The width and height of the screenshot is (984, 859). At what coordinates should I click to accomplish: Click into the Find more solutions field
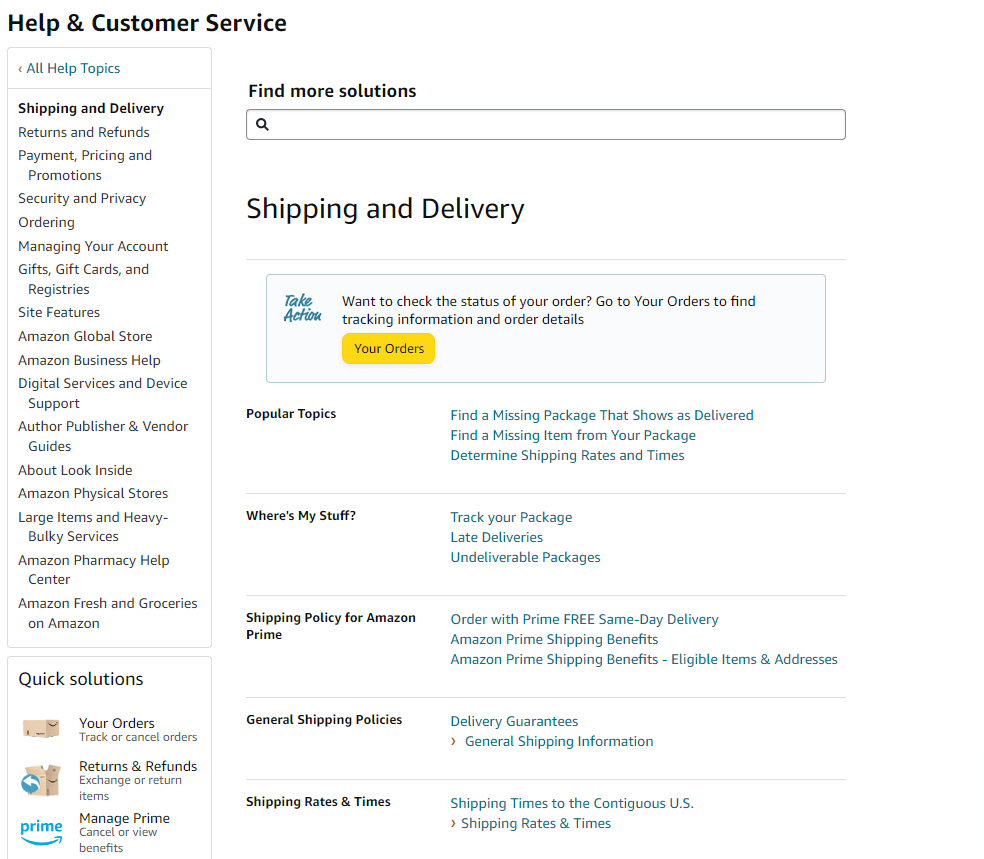pos(556,125)
